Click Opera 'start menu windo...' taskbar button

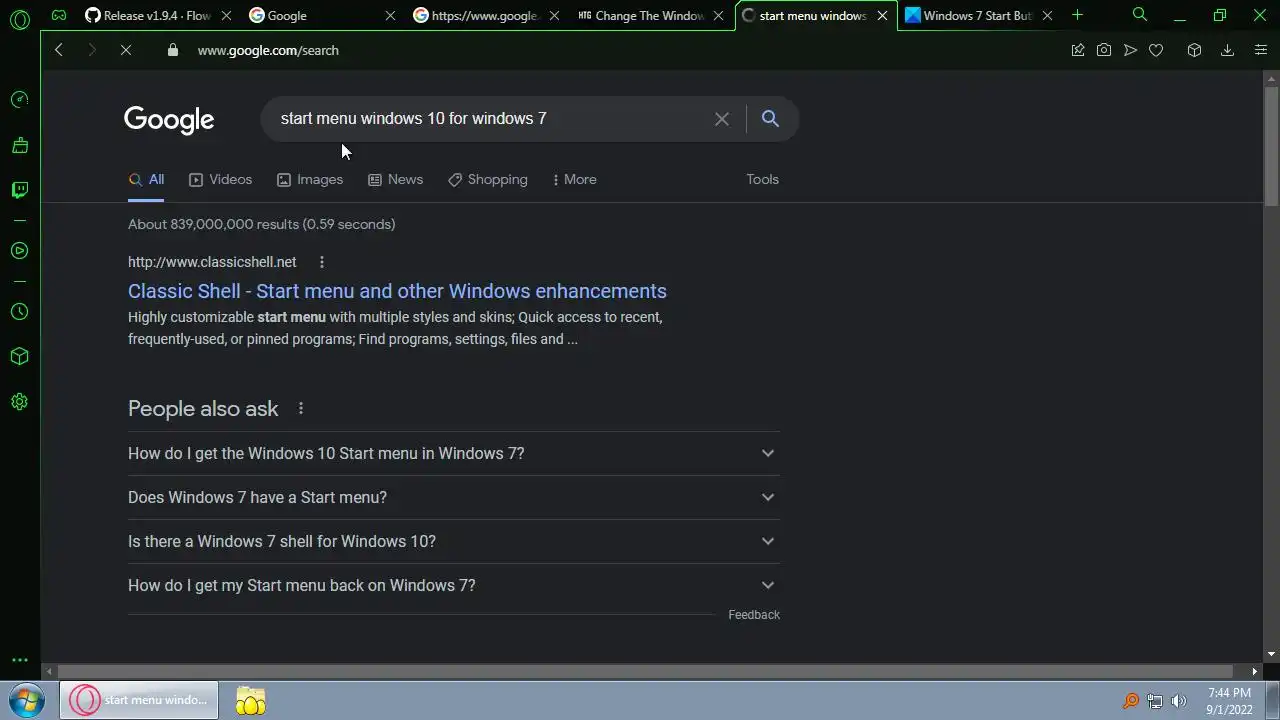pyautogui.click(x=139, y=700)
